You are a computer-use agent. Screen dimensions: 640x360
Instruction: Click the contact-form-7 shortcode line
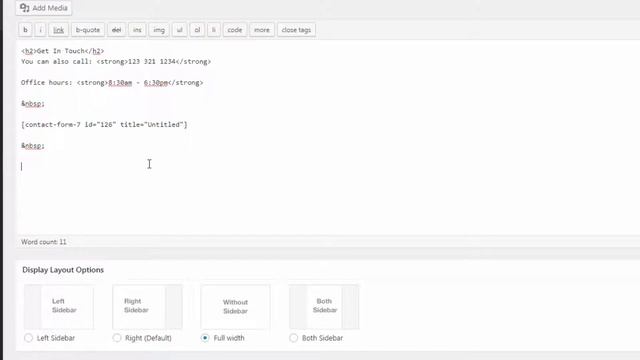[104, 124]
